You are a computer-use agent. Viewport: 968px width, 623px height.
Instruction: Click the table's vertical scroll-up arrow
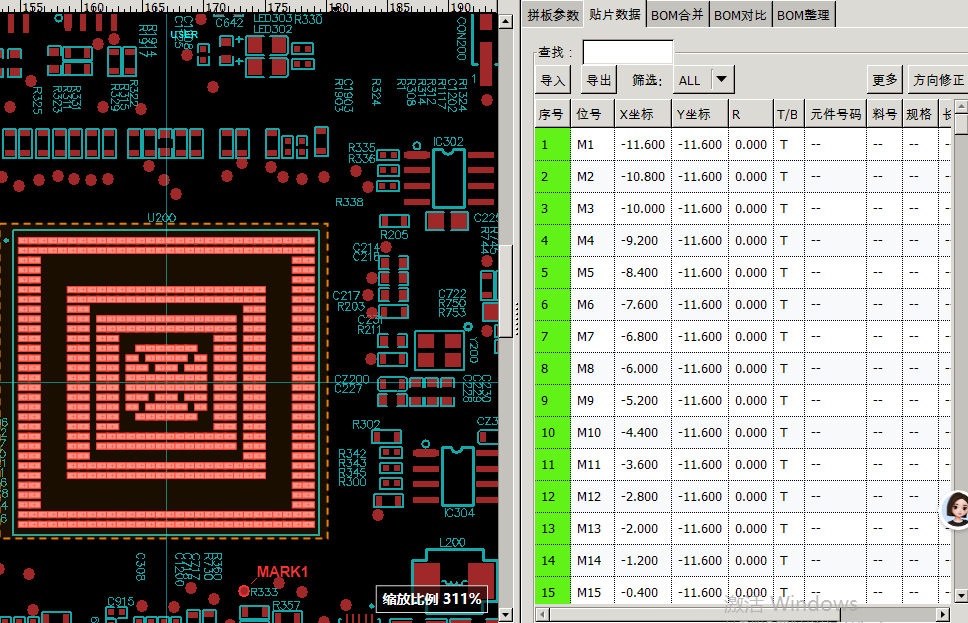(961, 107)
